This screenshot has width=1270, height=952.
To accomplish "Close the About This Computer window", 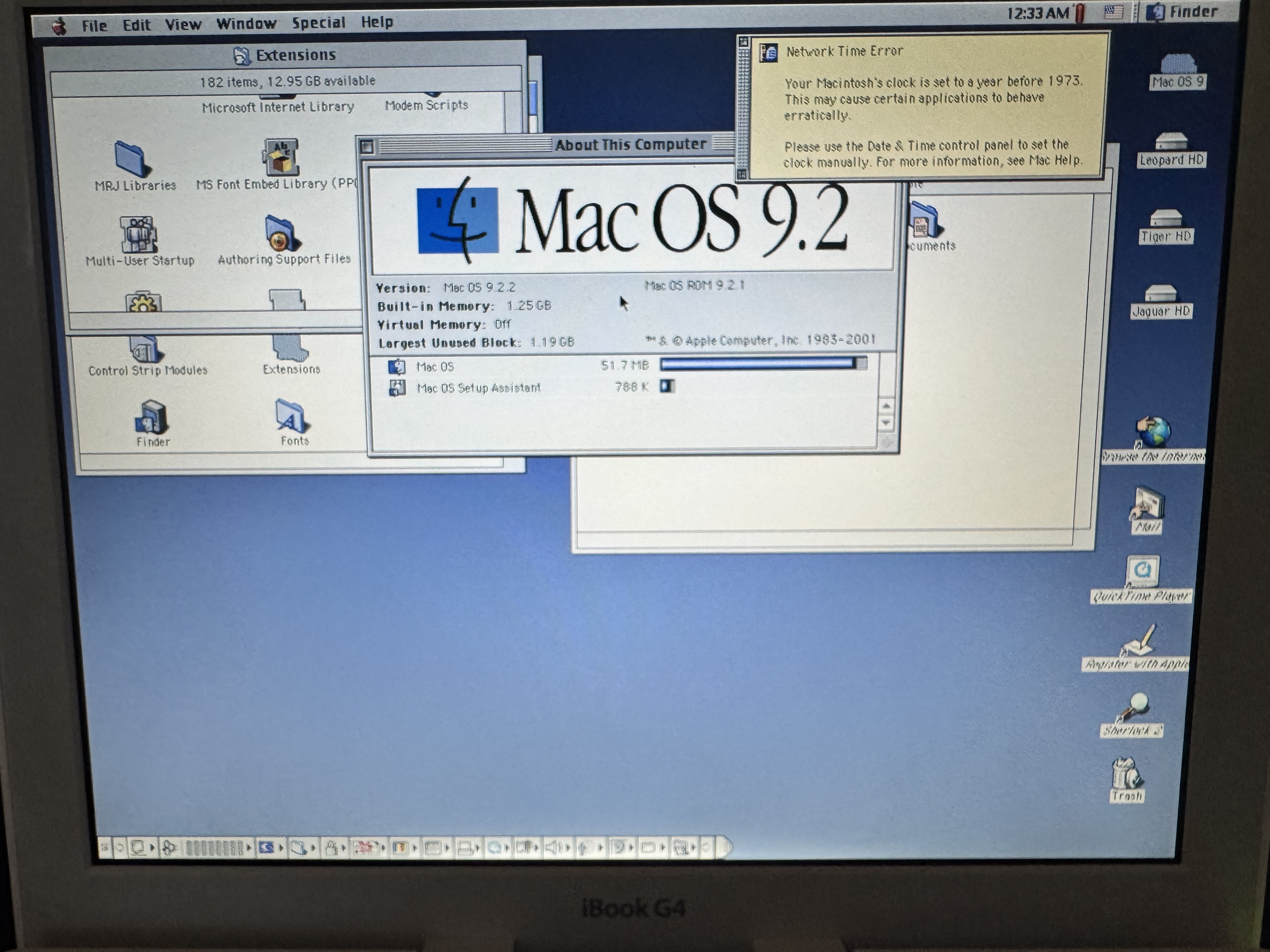I will coord(367,147).
